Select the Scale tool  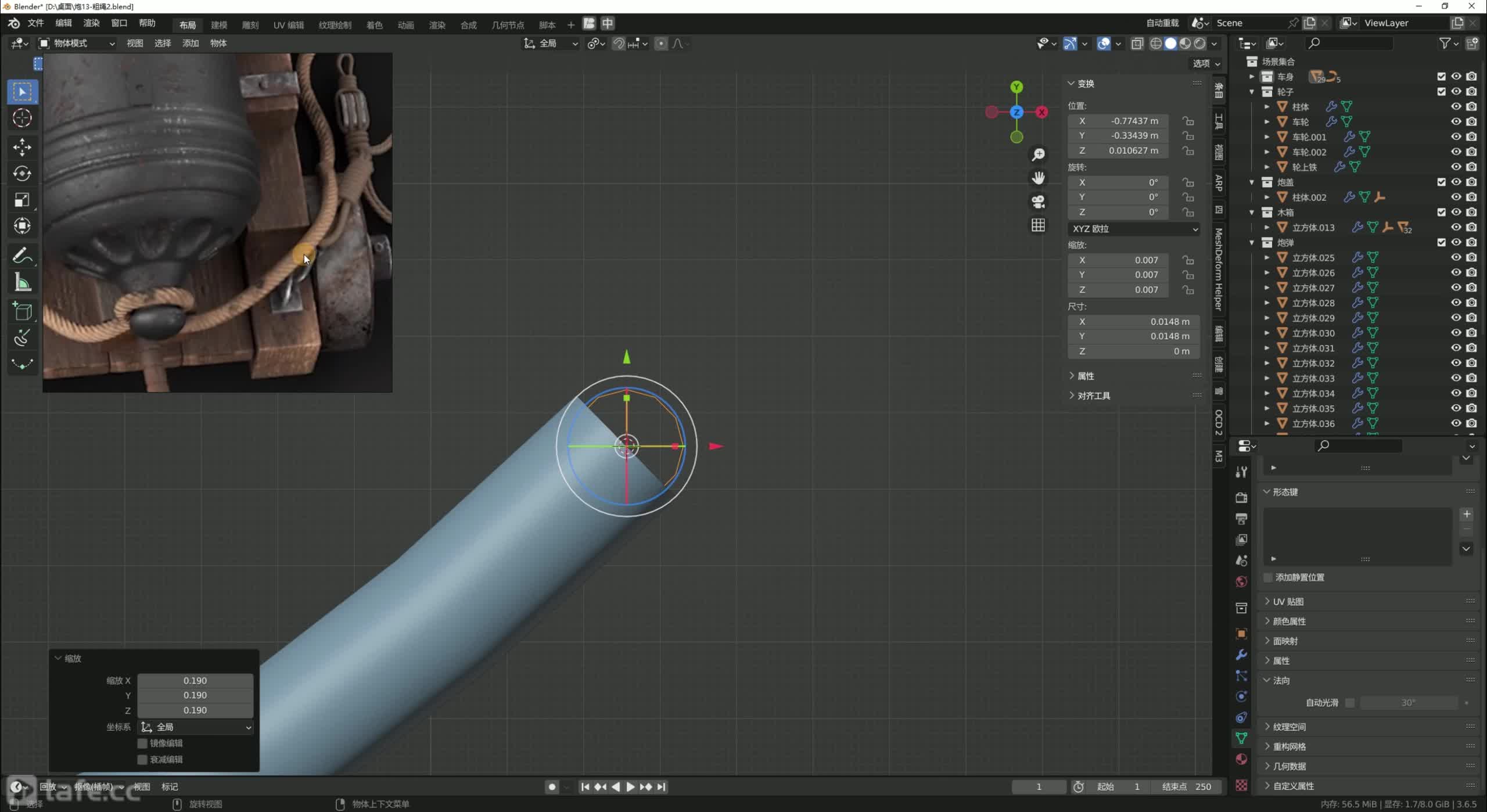coord(22,200)
